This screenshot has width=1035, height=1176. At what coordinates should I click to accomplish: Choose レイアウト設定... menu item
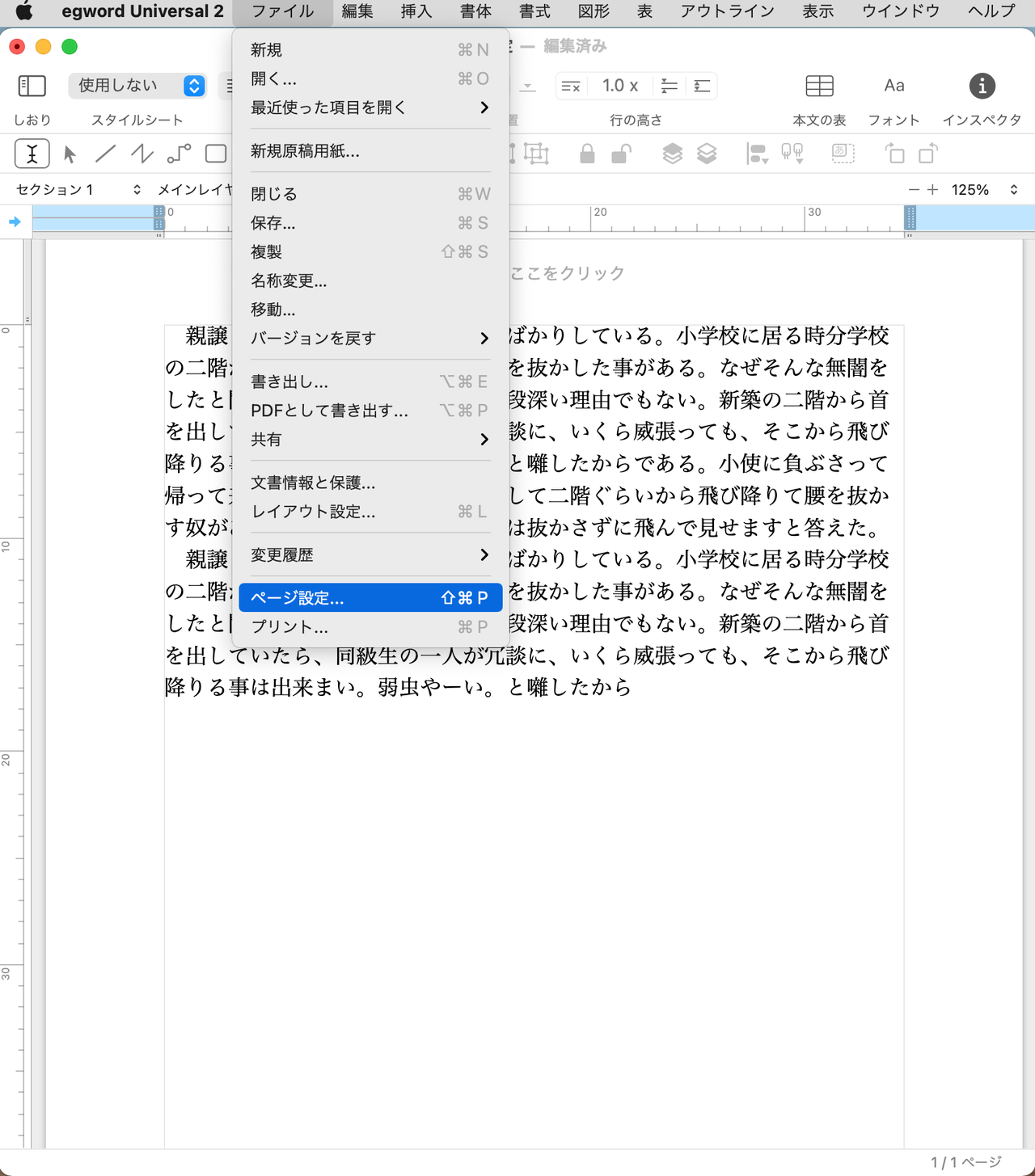coord(370,511)
